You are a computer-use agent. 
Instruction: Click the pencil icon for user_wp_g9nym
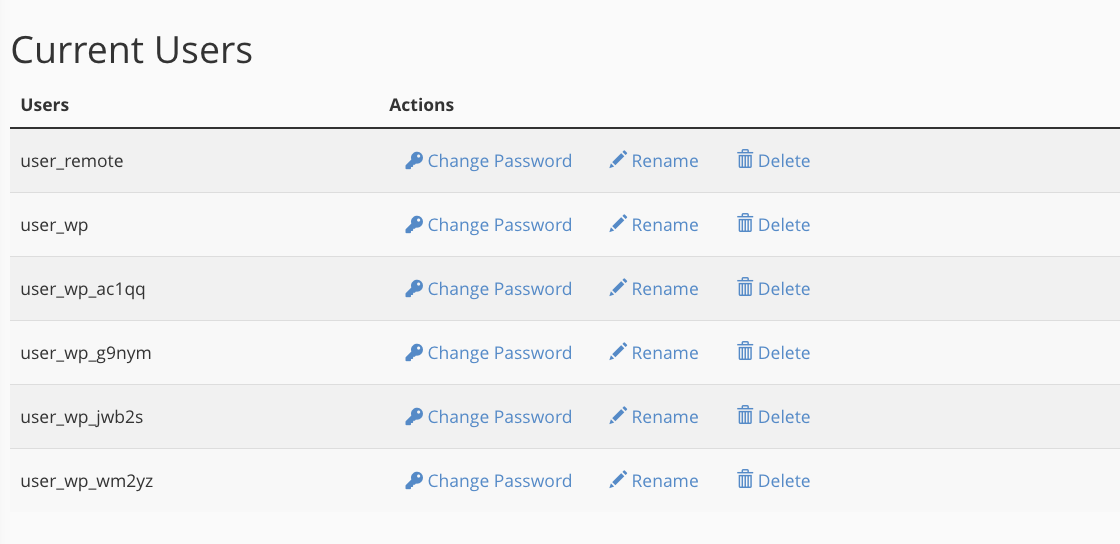point(618,353)
